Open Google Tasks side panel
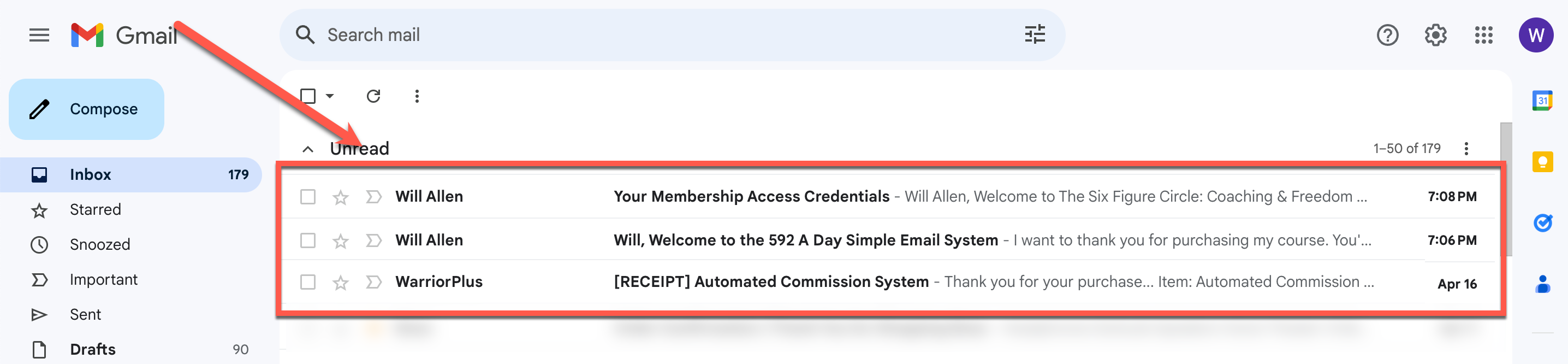 (x=1542, y=223)
